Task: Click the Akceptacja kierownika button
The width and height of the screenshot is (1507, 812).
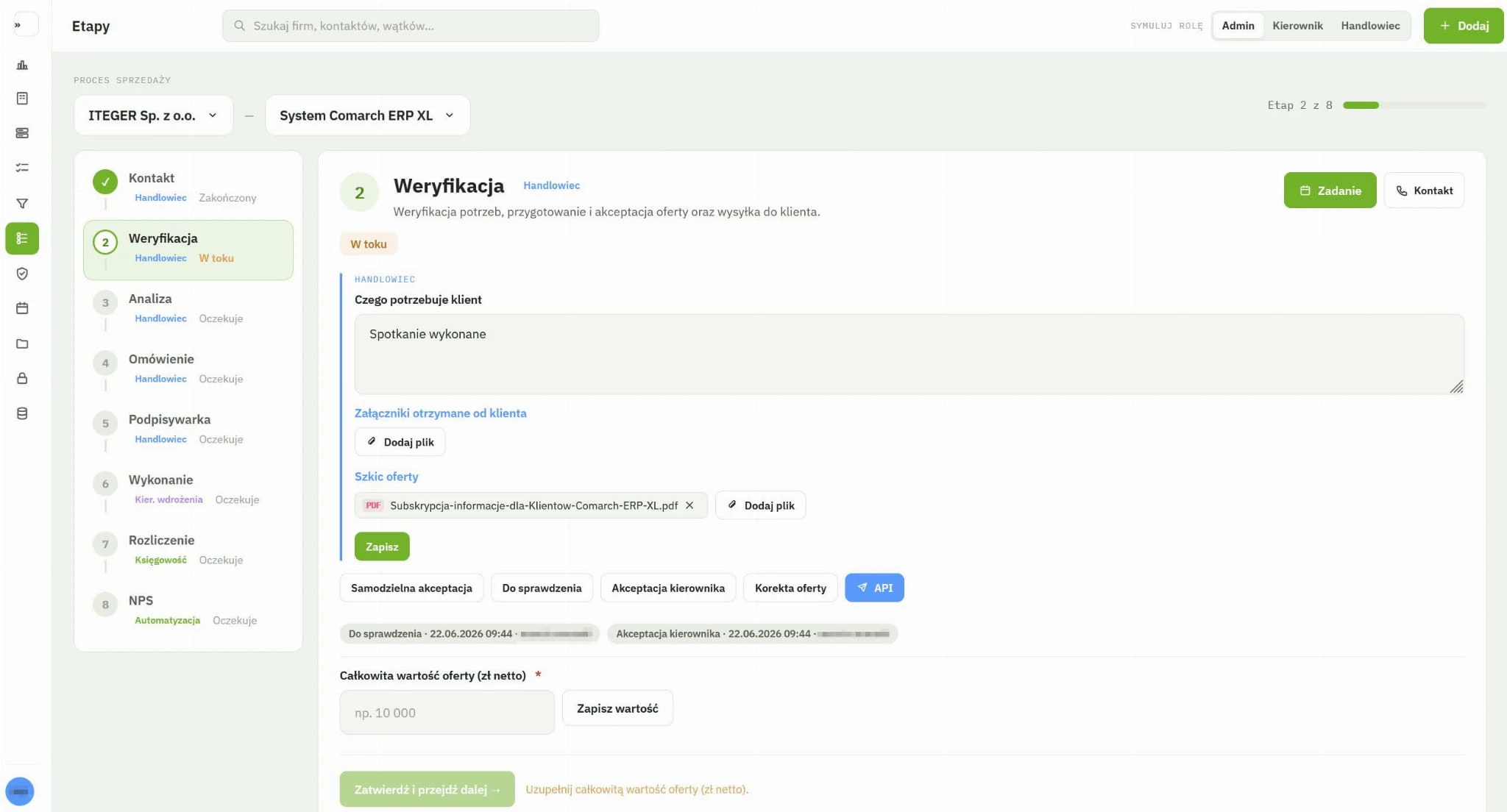Action: pyautogui.click(x=668, y=588)
